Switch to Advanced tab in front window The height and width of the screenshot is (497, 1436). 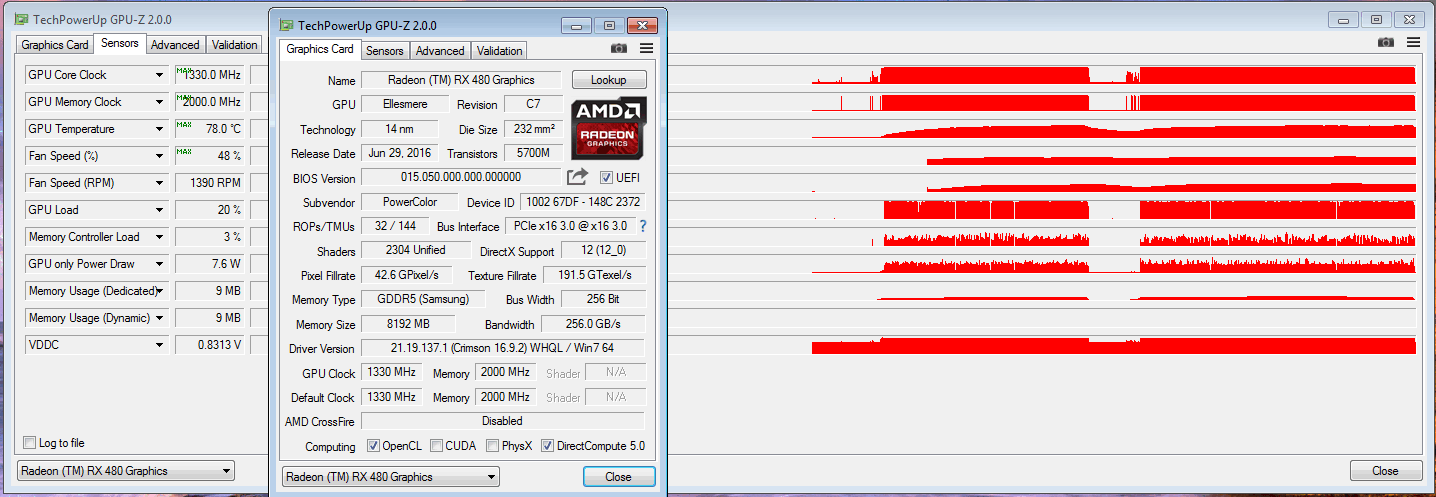pos(440,51)
